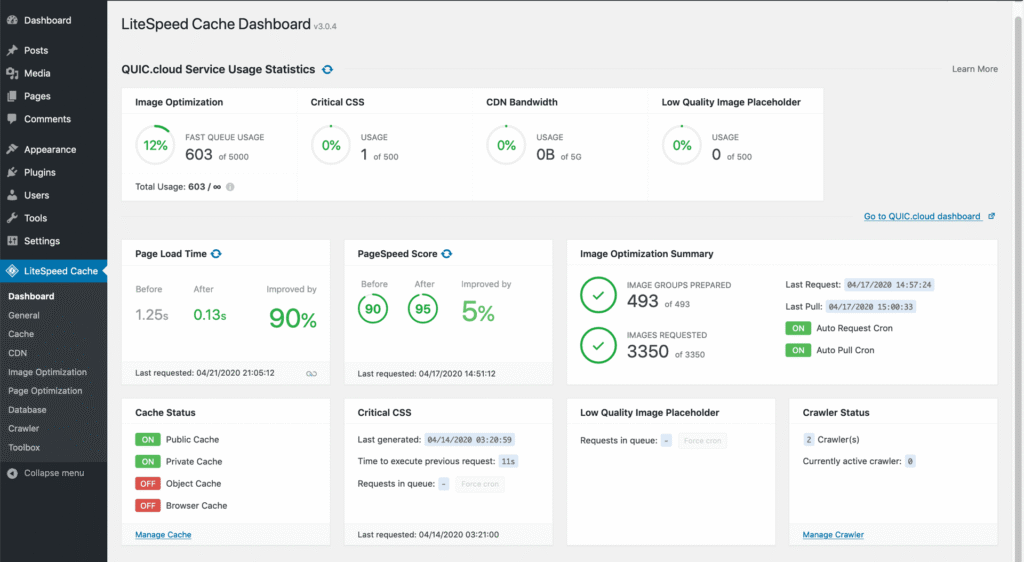Click Force cron in Low Quality Image Placeholder panel
Viewport: 1024px width, 562px height.
pyautogui.click(x=702, y=441)
